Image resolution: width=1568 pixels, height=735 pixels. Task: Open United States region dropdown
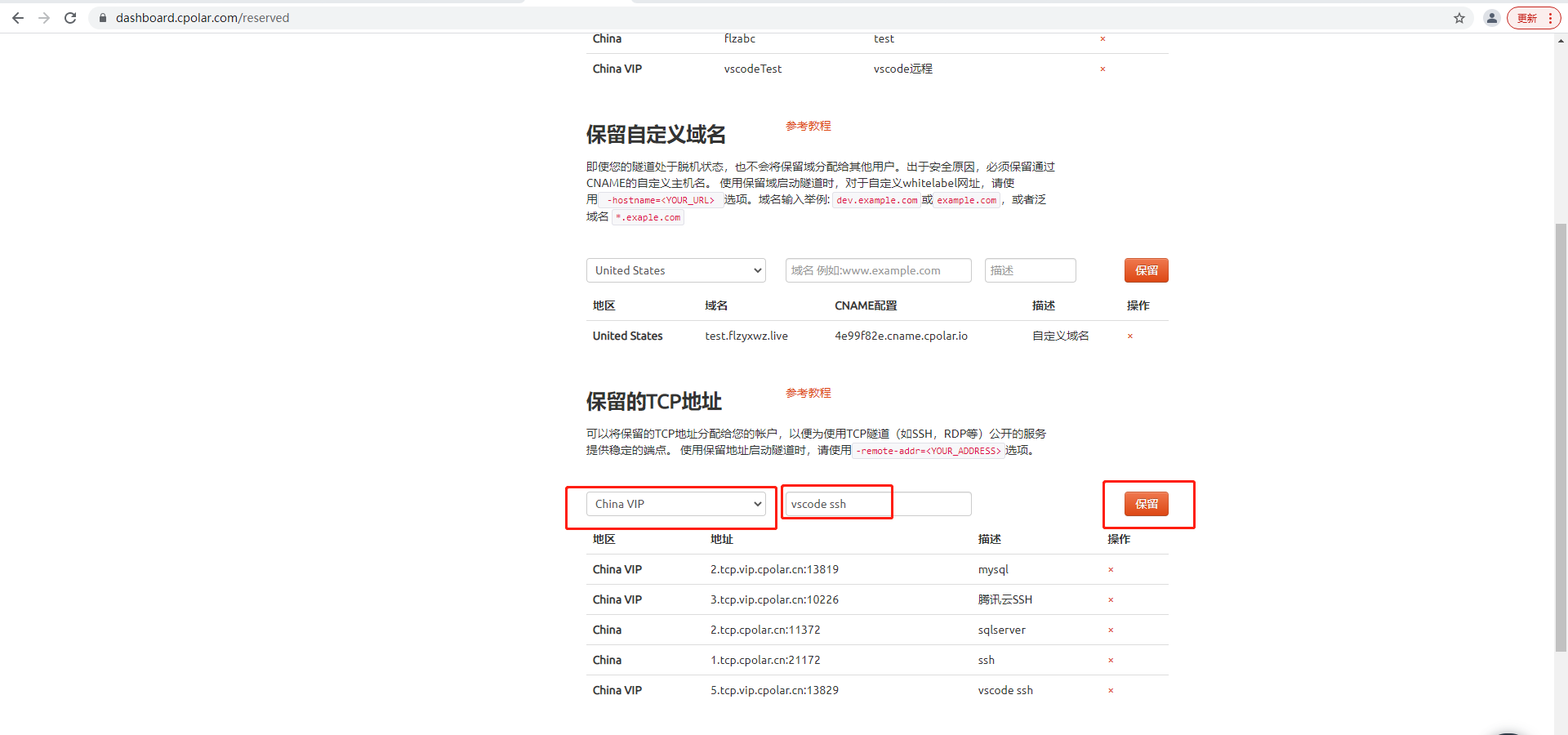click(676, 270)
